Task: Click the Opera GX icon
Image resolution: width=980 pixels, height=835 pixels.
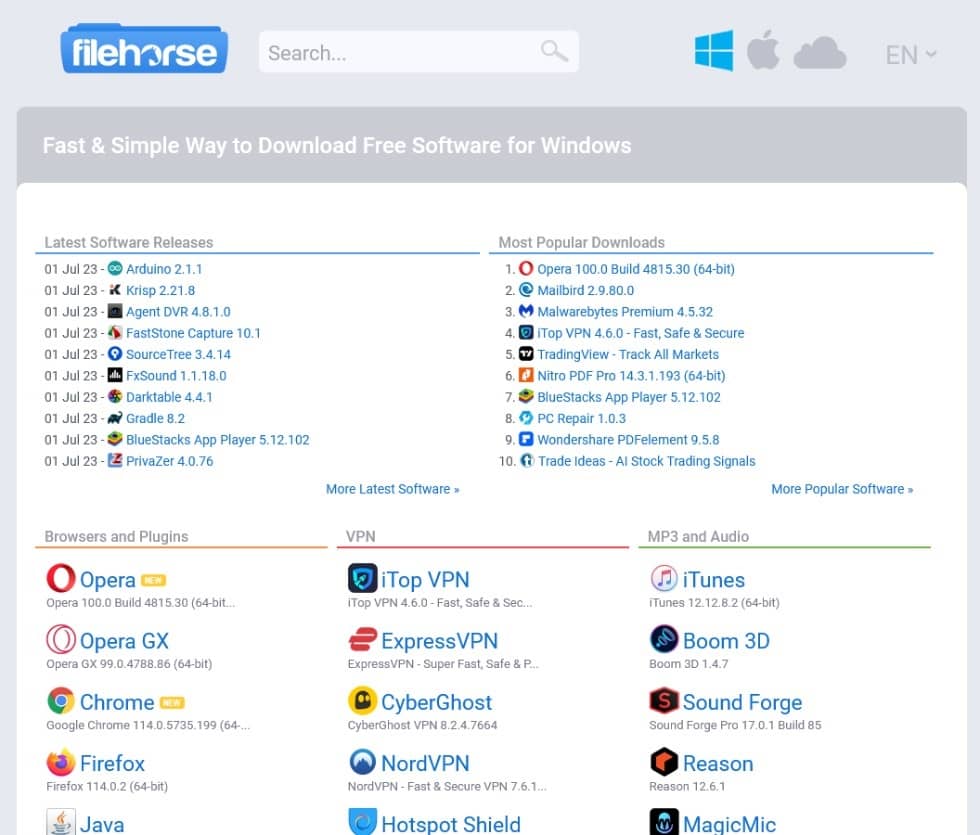Action: [x=61, y=639]
